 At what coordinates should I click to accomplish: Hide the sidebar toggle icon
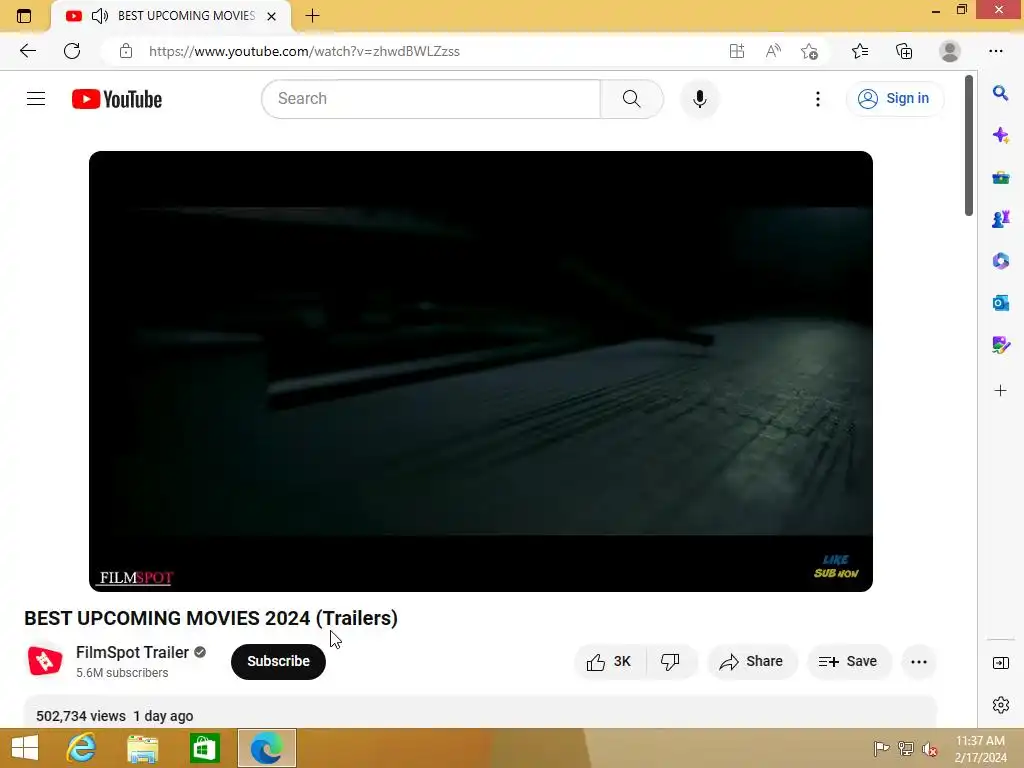coord(1000,663)
